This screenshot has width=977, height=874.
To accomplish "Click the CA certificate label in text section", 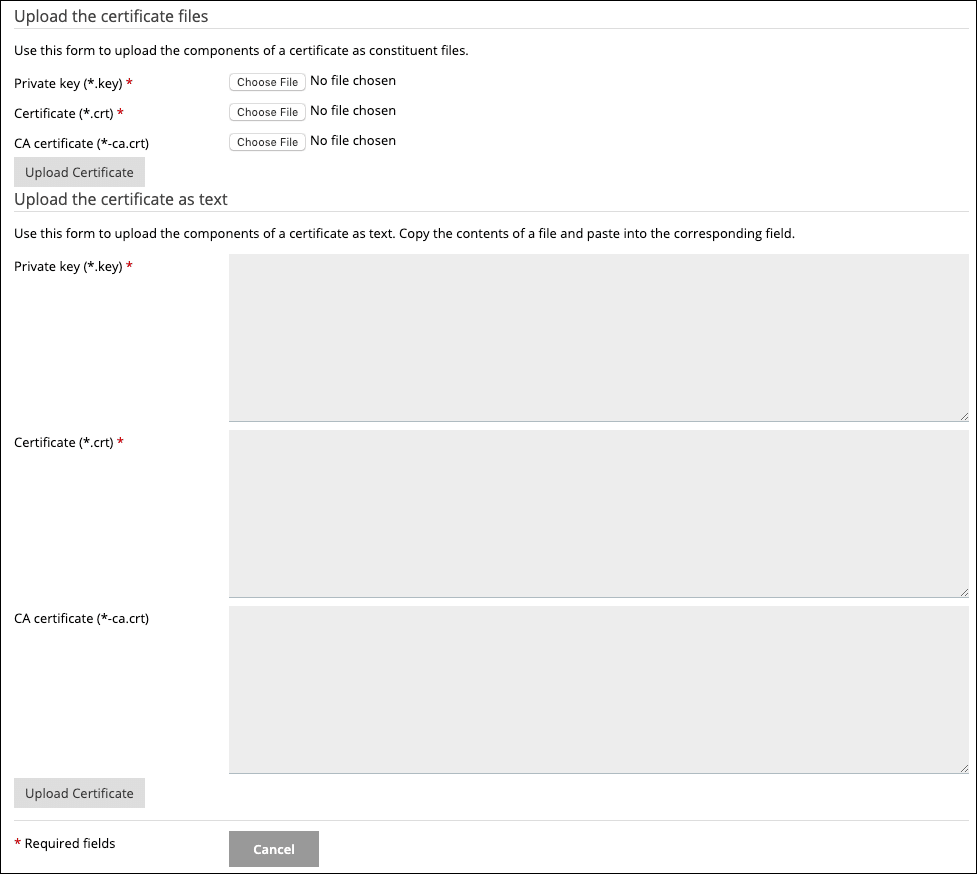I will coord(81,618).
